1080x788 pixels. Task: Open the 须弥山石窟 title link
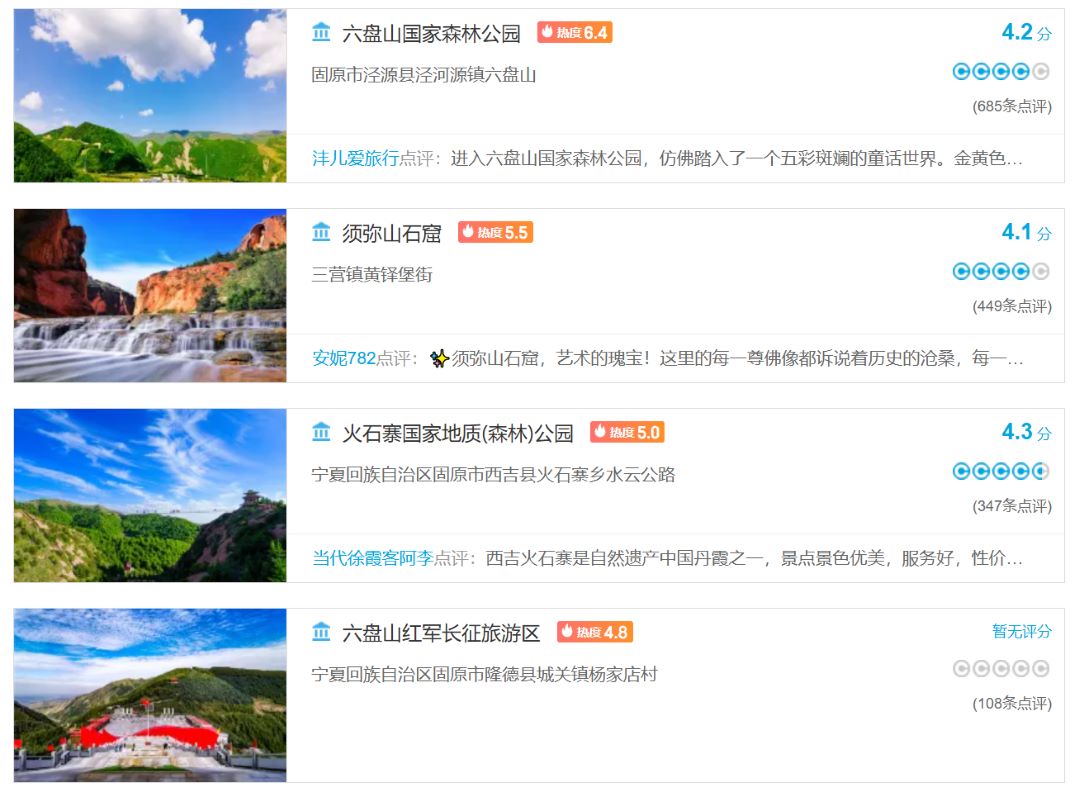[x=391, y=234]
